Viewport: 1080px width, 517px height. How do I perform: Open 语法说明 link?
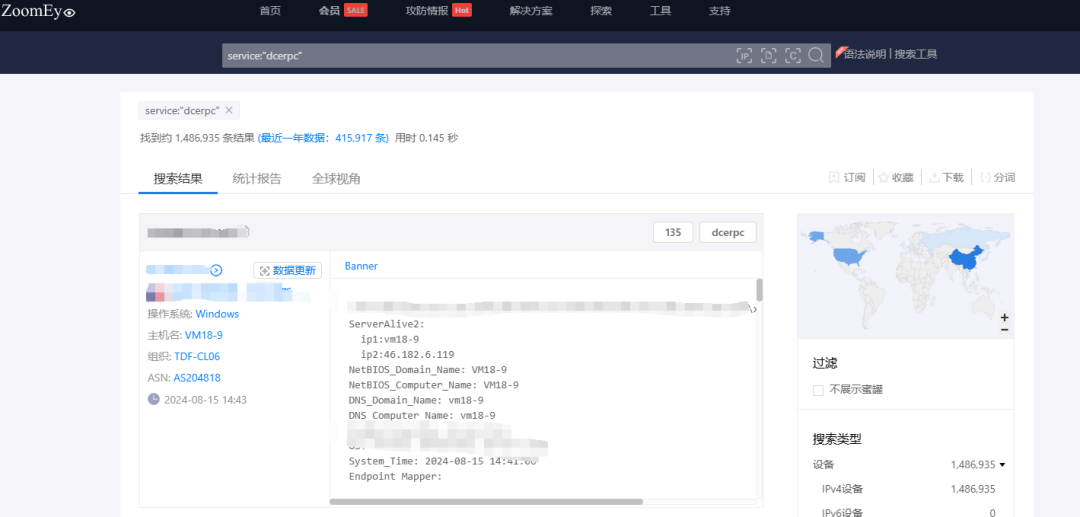point(865,54)
